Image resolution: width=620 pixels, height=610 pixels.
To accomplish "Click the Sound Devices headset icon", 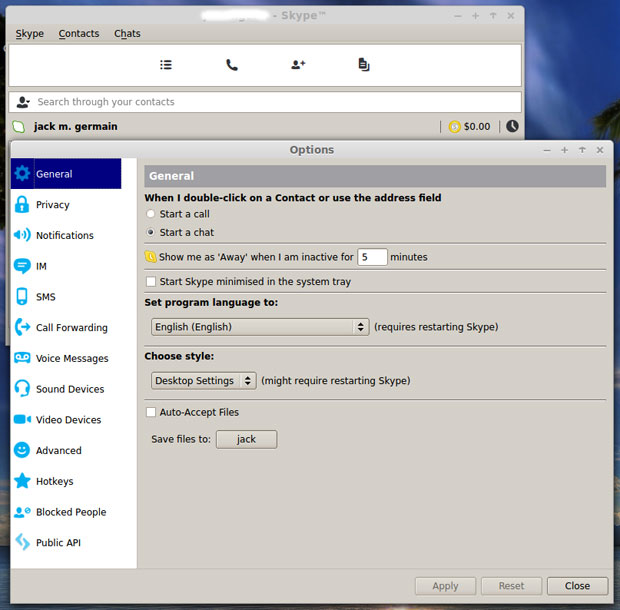I will (22, 388).
